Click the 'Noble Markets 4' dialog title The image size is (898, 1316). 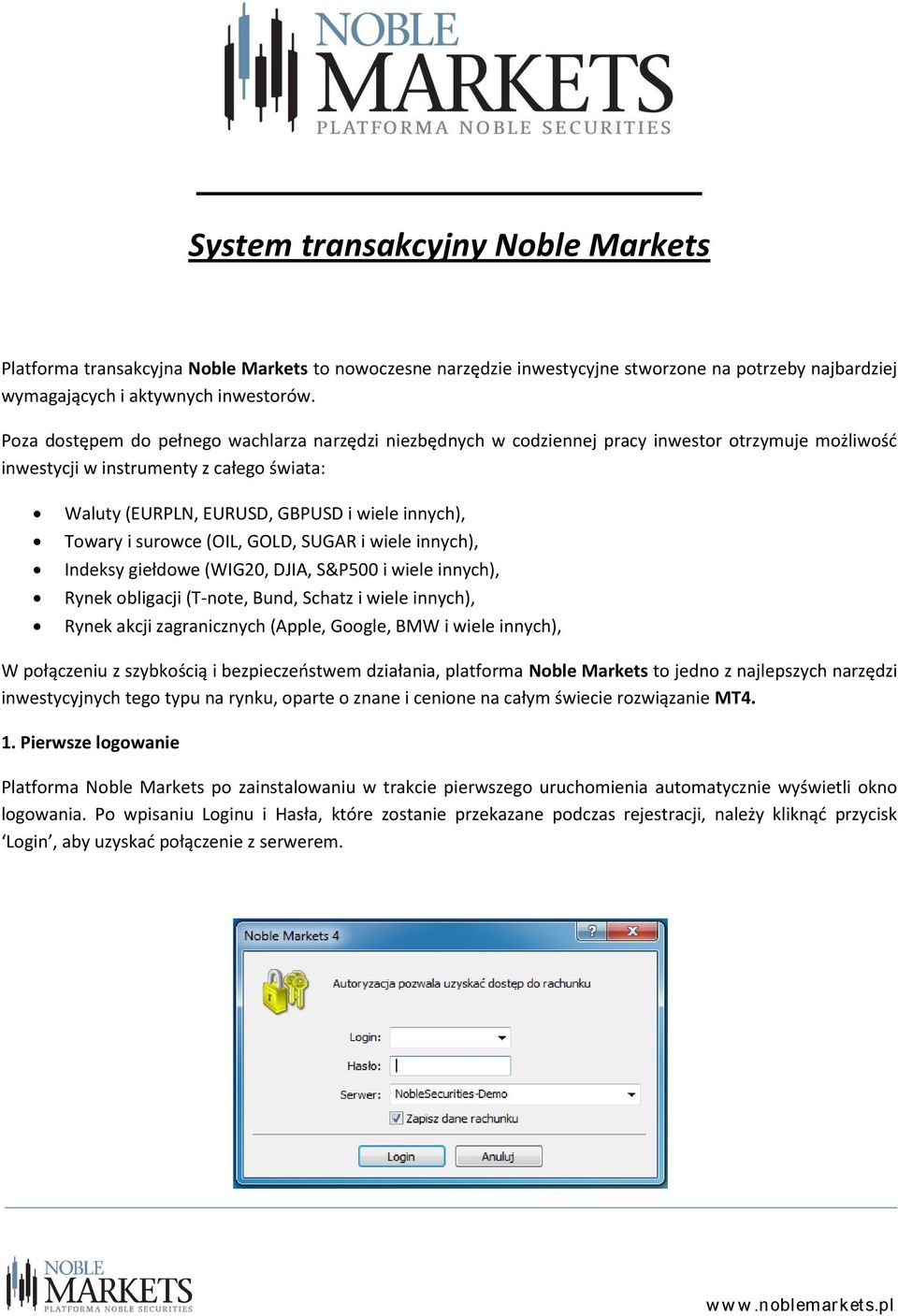click(292, 935)
